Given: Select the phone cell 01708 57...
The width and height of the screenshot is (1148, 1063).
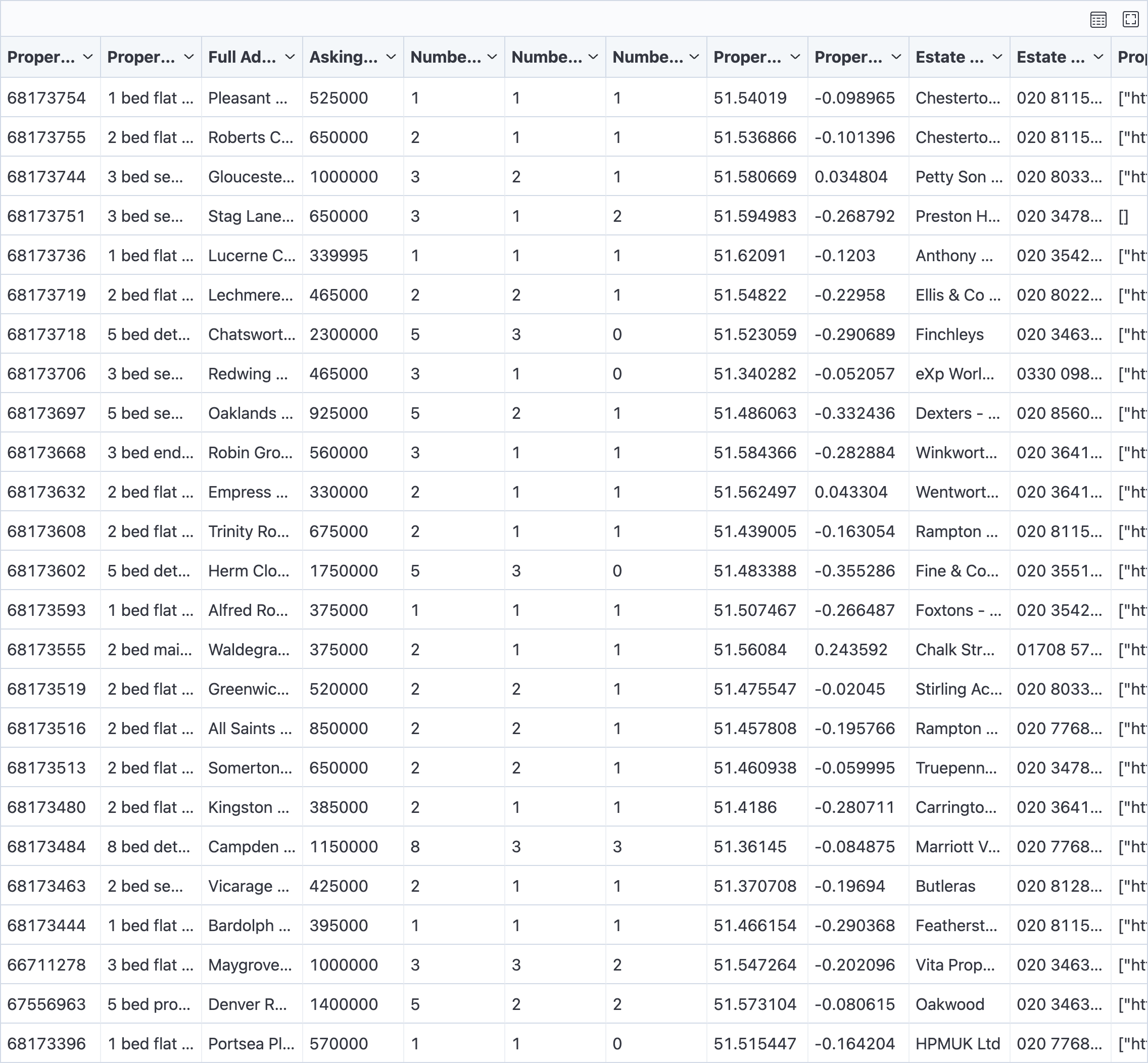Looking at the screenshot, I should tap(1059, 649).
